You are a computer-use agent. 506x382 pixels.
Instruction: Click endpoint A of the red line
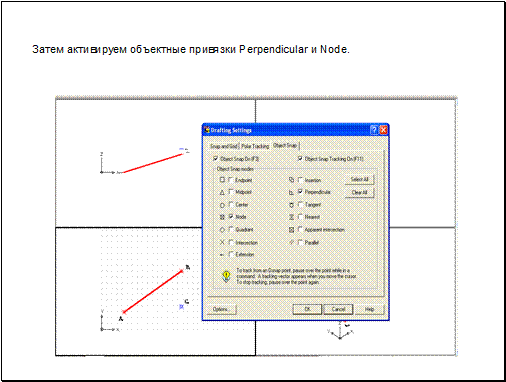[124, 312]
